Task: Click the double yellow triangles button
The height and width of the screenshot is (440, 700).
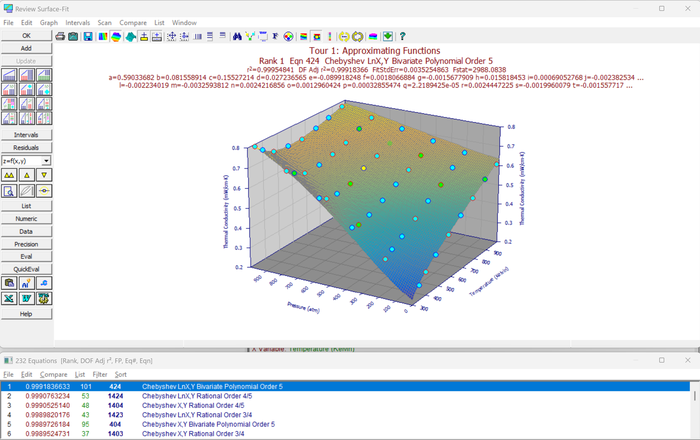Action: [9, 175]
